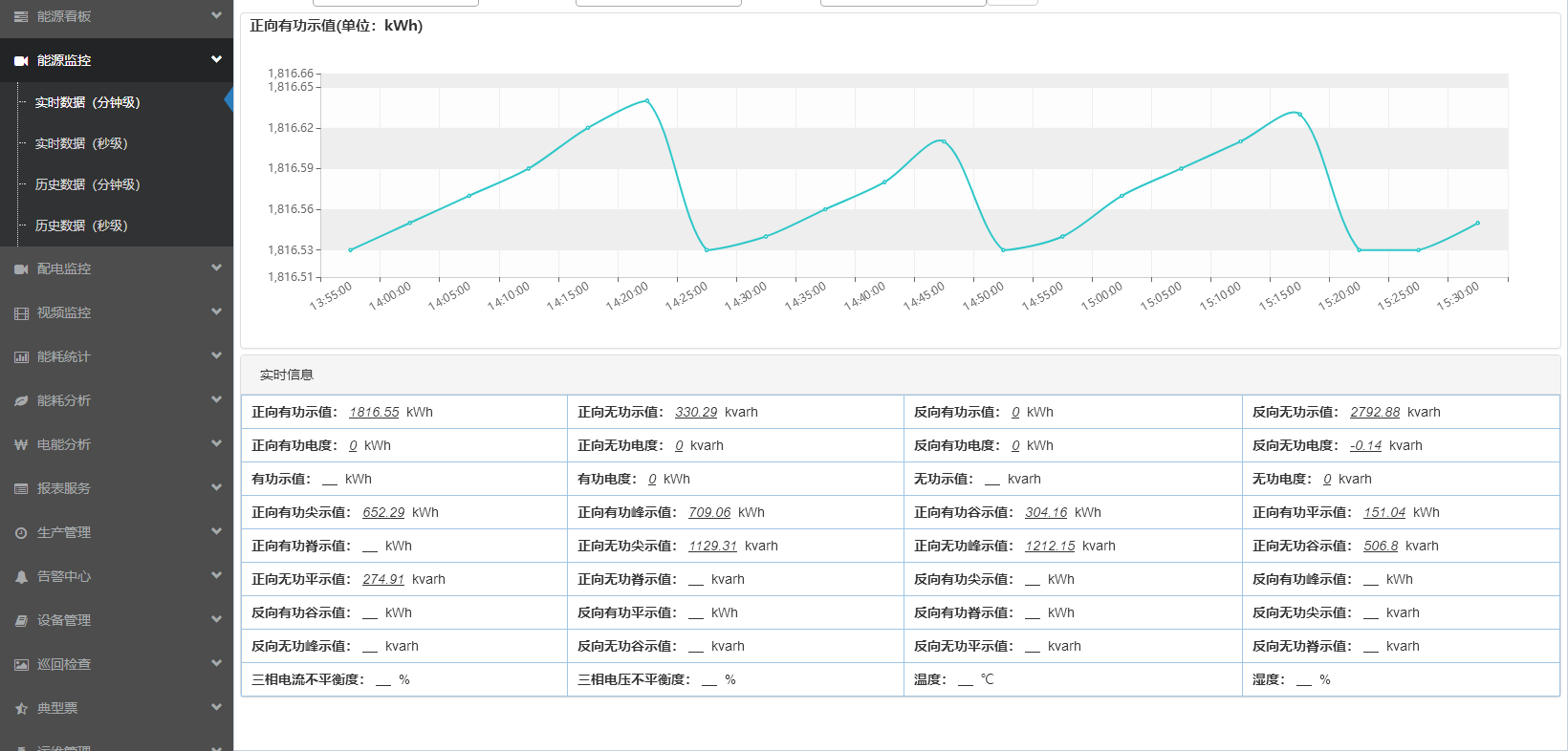Click the bell icon beside 告警中心

tap(21, 577)
